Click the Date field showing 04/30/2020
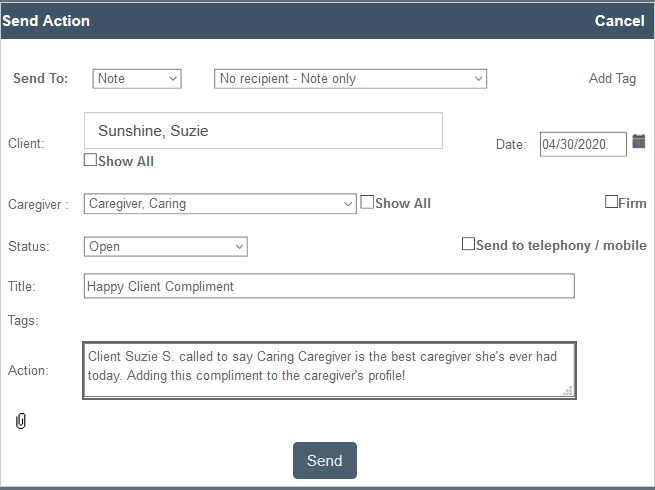This screenshot has width=655, height=490. click(583, 144)
